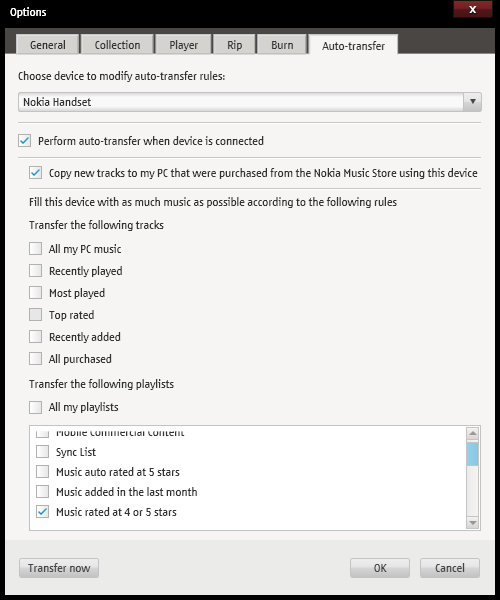This screenshot has width=500, height=600.
Task: Go to the Rip tab
Action: coord(234,45)
